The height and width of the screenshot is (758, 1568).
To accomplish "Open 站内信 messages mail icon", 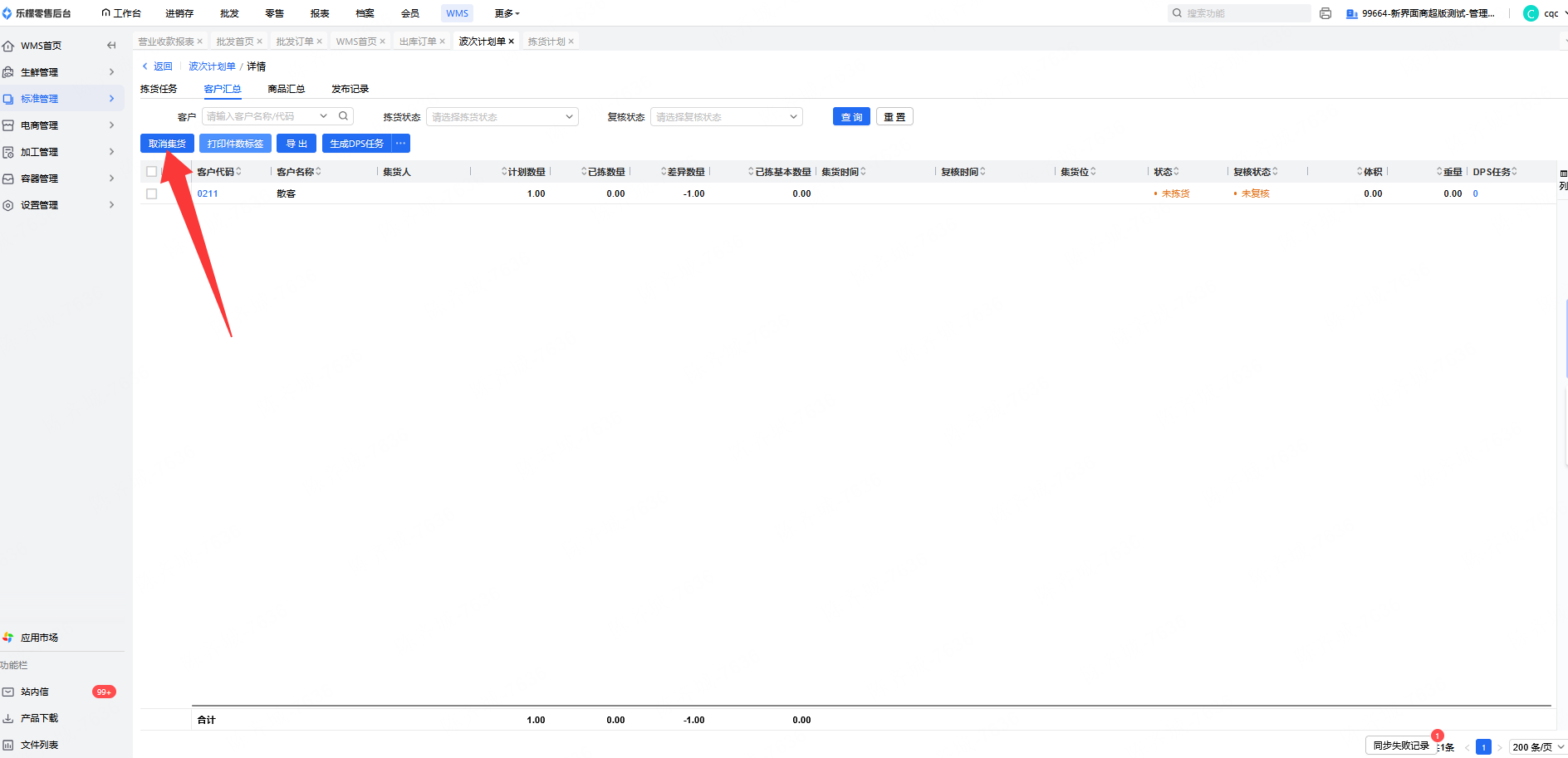I will 8,692.
